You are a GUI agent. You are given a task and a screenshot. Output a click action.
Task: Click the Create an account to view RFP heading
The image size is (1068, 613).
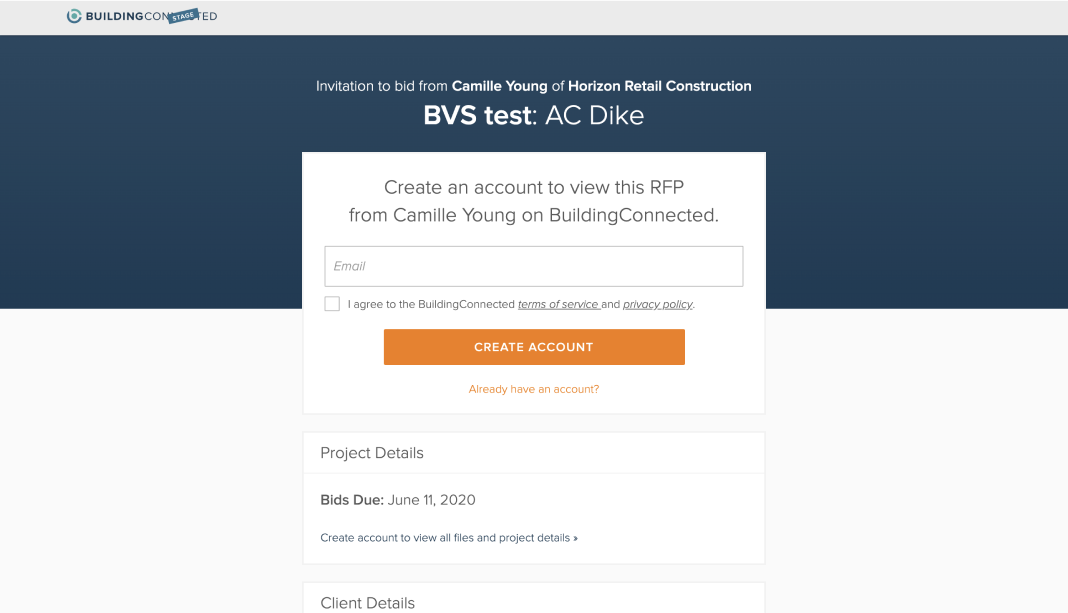(x=533, y=201)
